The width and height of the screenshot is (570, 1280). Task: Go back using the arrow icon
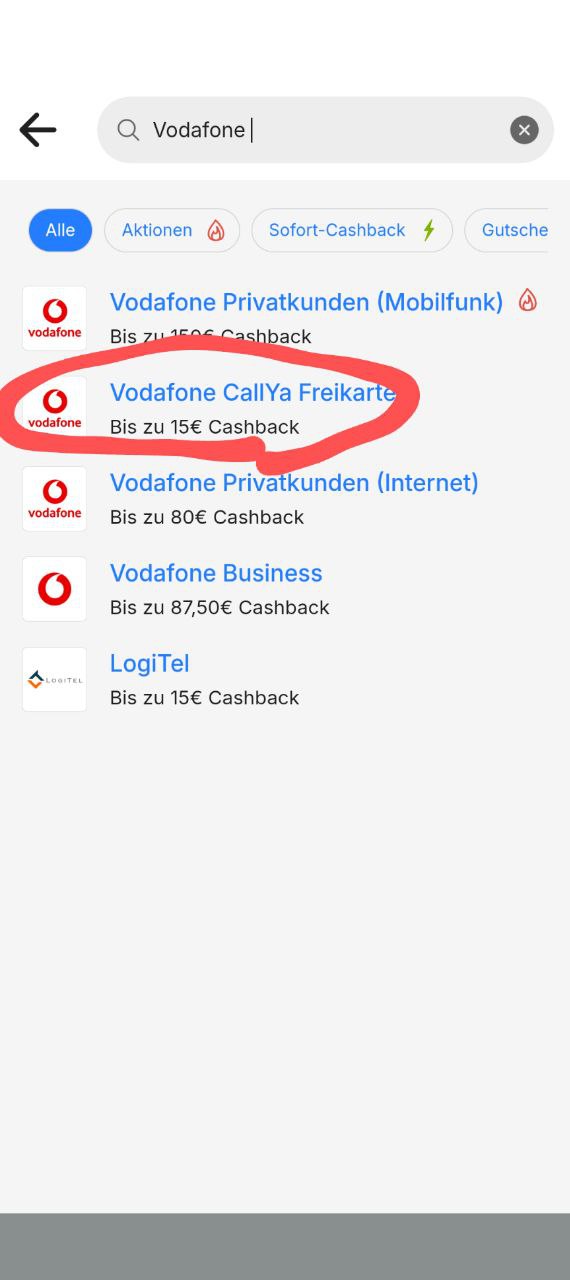click(x=38, y=130)
